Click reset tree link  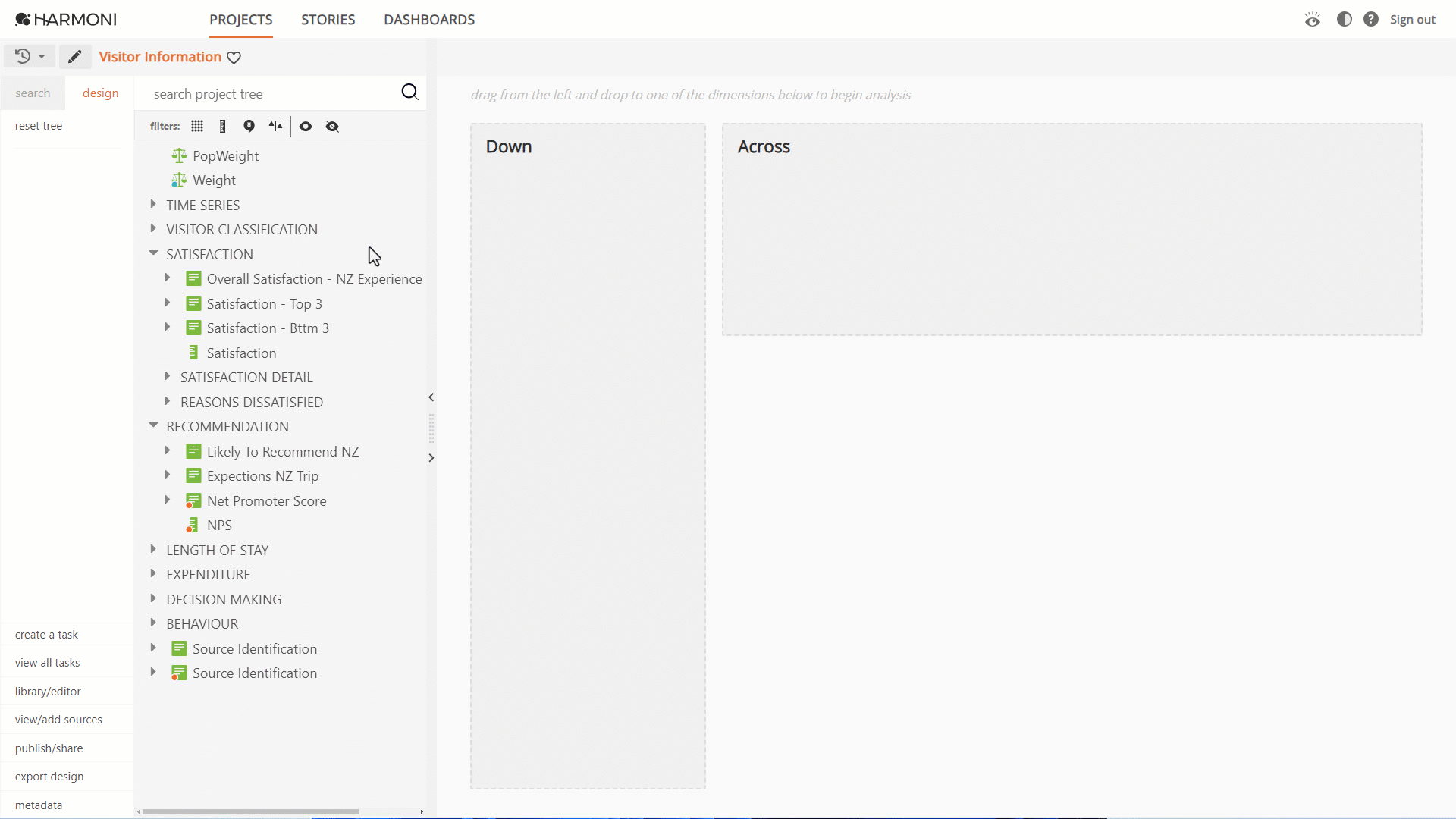[39, 126]
